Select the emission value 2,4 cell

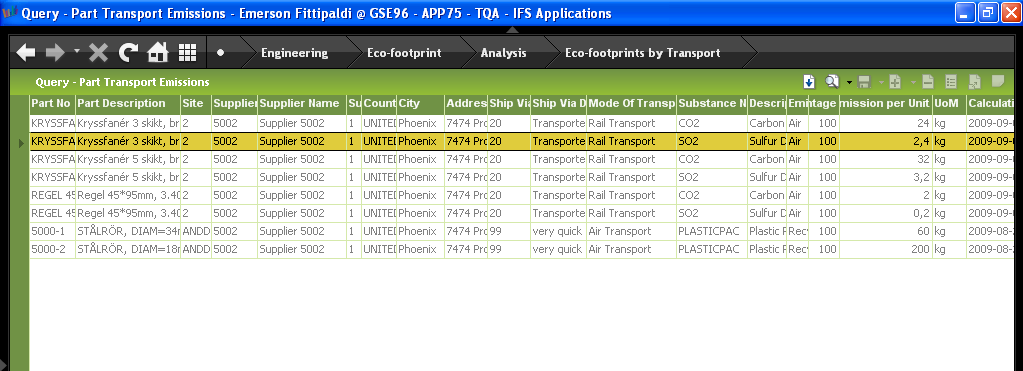(885, 141)
